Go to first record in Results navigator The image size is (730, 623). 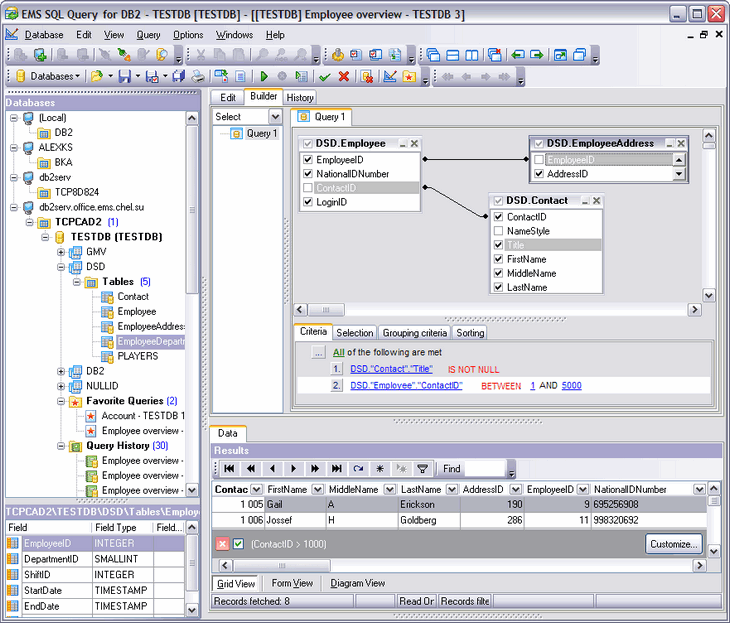tap(229, 469)
